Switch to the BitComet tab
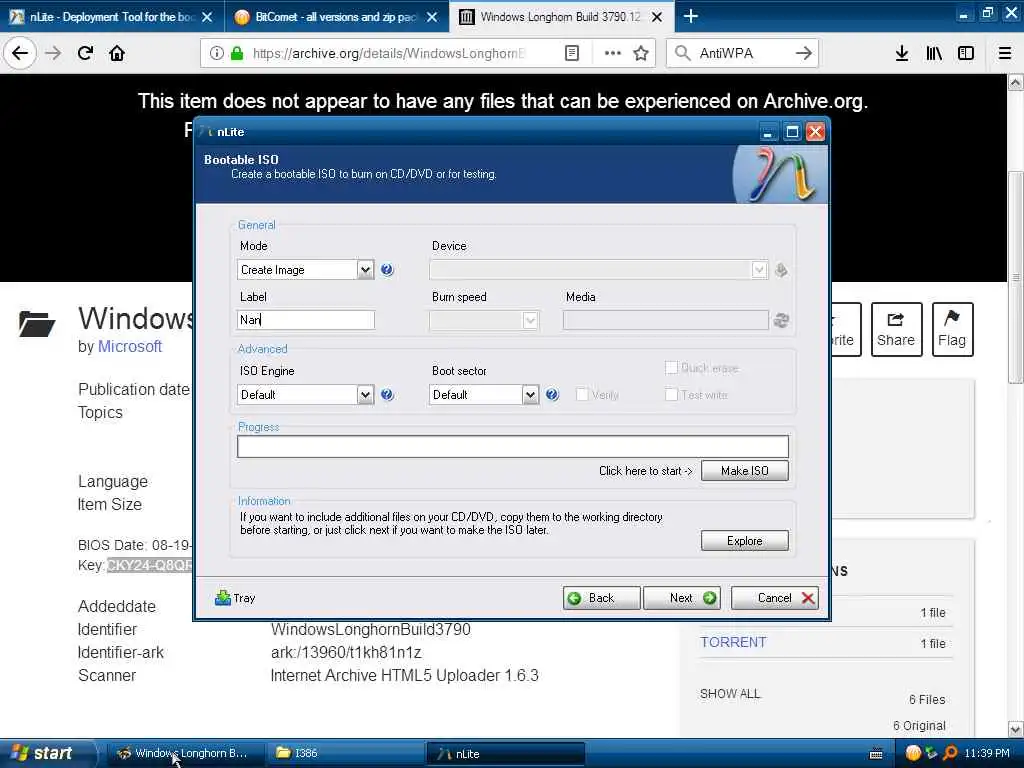This screenshot has height=768, width=1024. point(336,17)
